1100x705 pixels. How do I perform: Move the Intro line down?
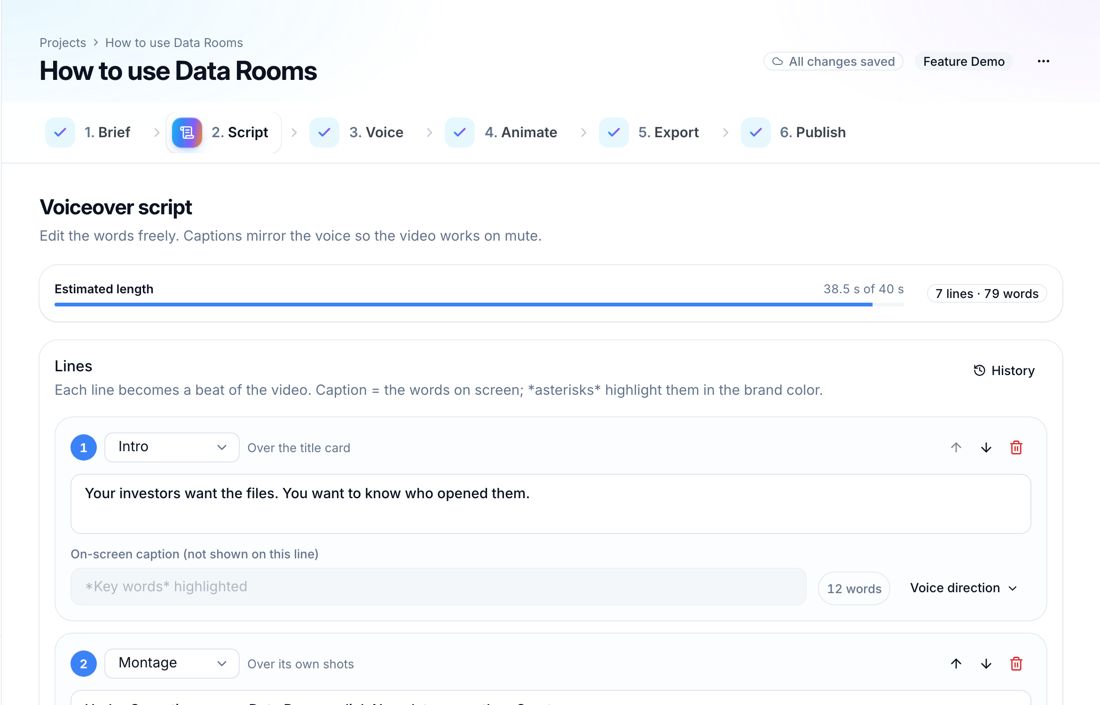click(986, 448)
